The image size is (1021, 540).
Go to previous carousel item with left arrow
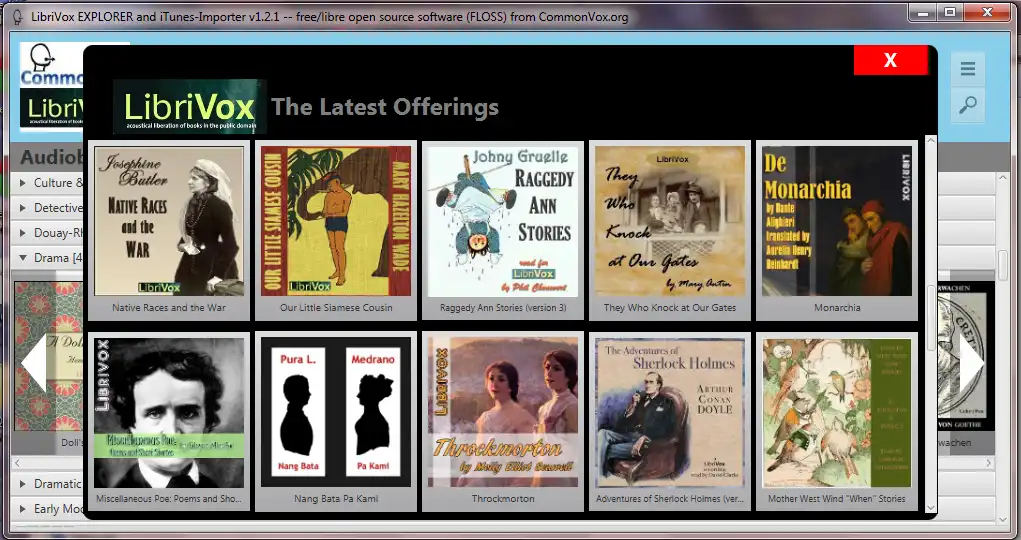[34, 363]
